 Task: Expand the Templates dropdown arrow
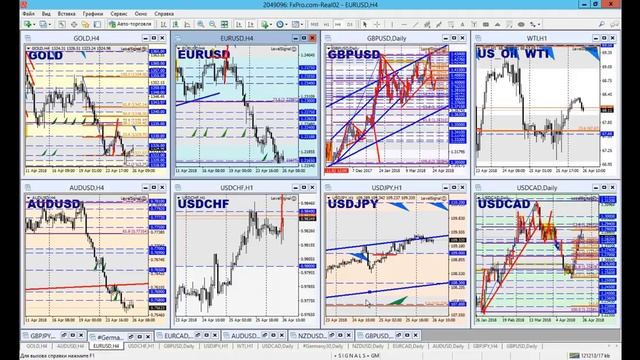point(302,24)
